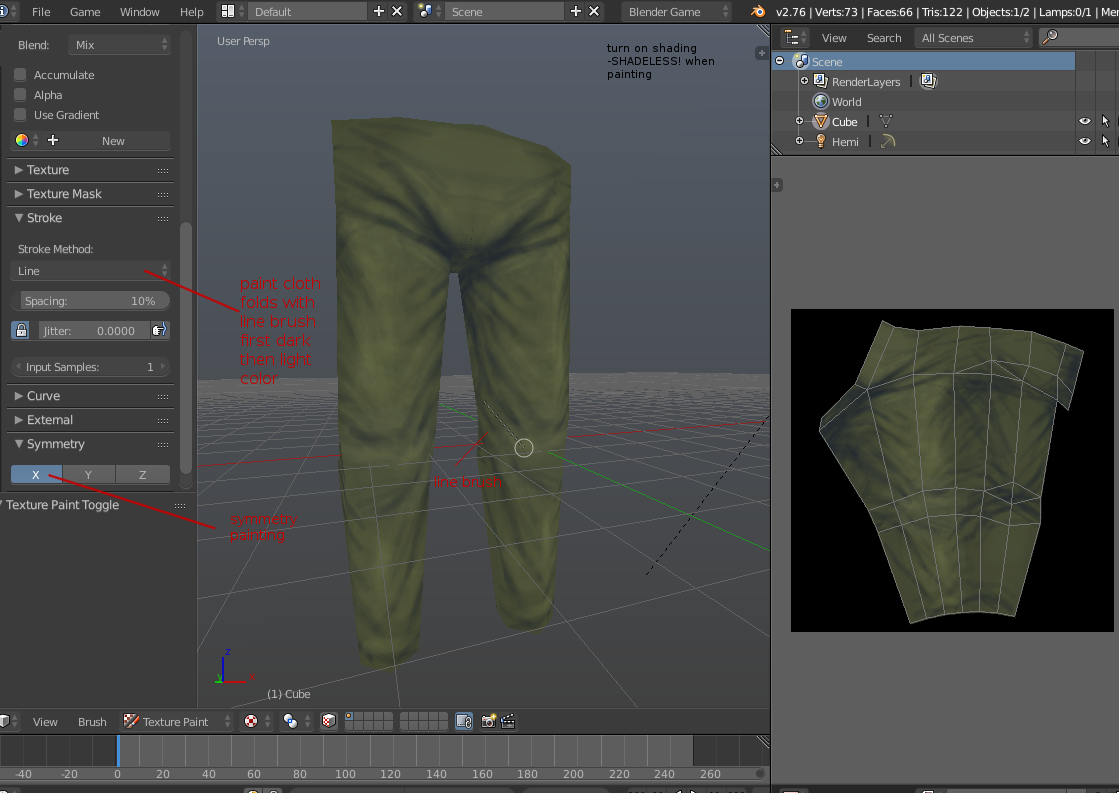Open the Texture Paint mode dropdown
1119x793 pixels.
coord(178,721)
